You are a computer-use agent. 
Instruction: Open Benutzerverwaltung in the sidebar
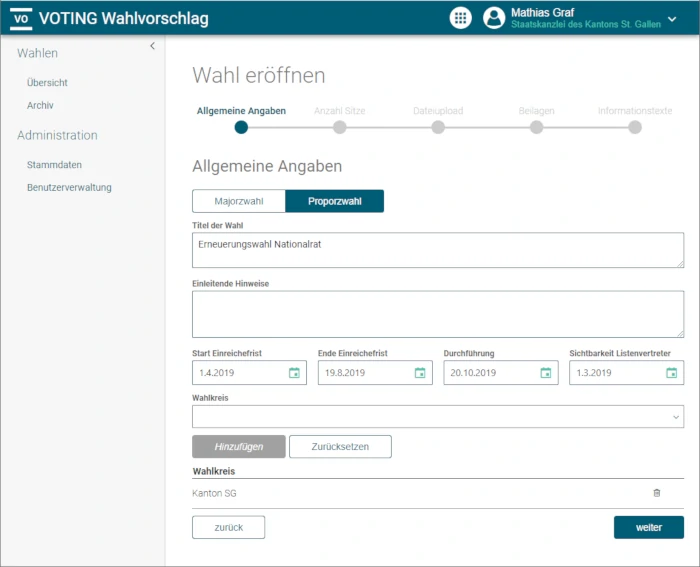point(69,187)
